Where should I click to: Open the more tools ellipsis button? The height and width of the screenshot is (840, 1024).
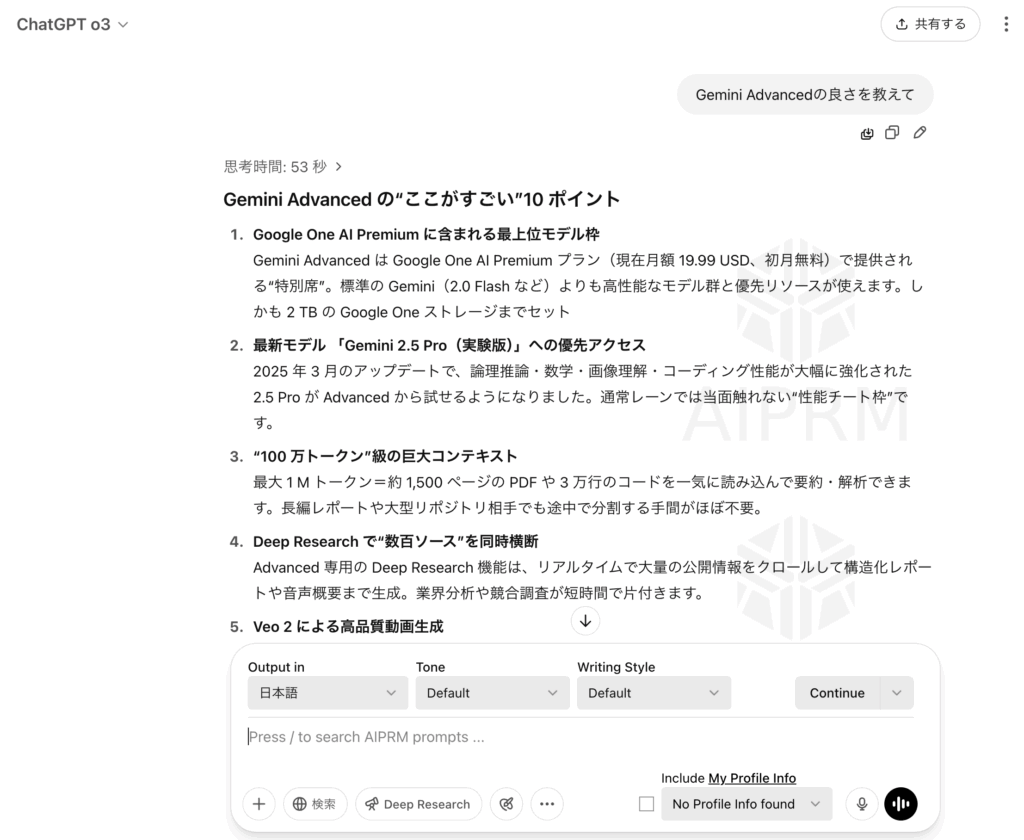pos(547,804)
